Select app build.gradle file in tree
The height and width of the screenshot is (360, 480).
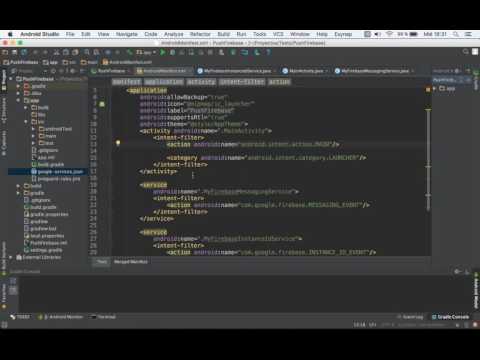click(48, 165)
